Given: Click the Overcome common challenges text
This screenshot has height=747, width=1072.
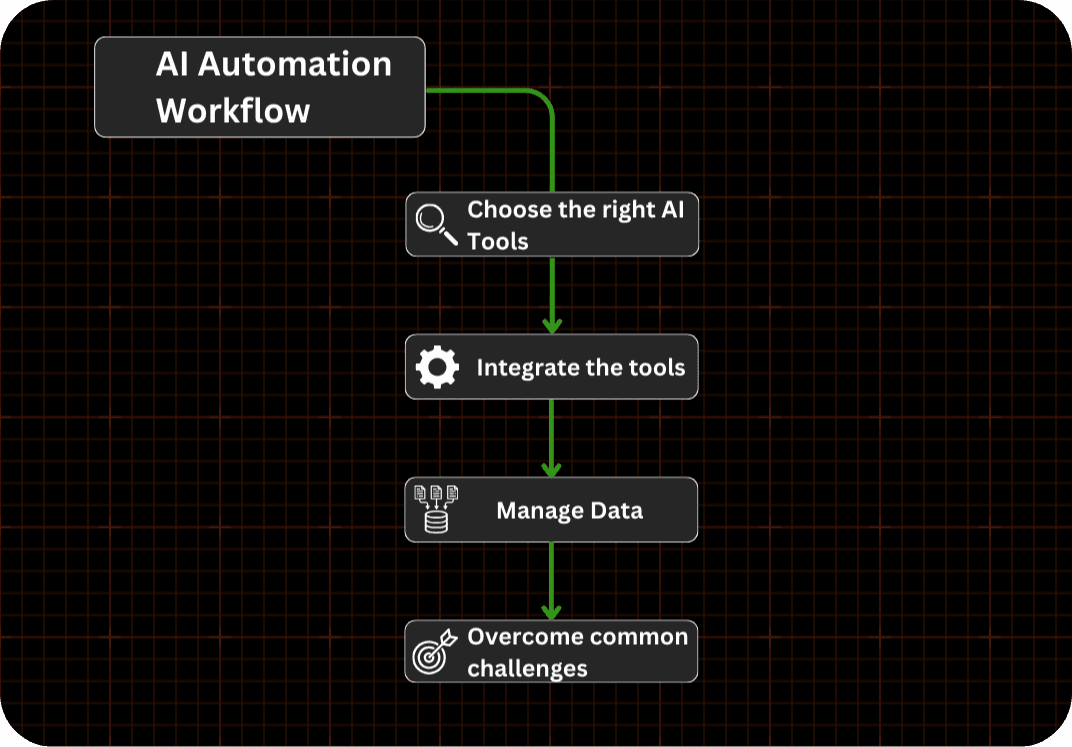Looking at the screenshot, I should [577, 652].
